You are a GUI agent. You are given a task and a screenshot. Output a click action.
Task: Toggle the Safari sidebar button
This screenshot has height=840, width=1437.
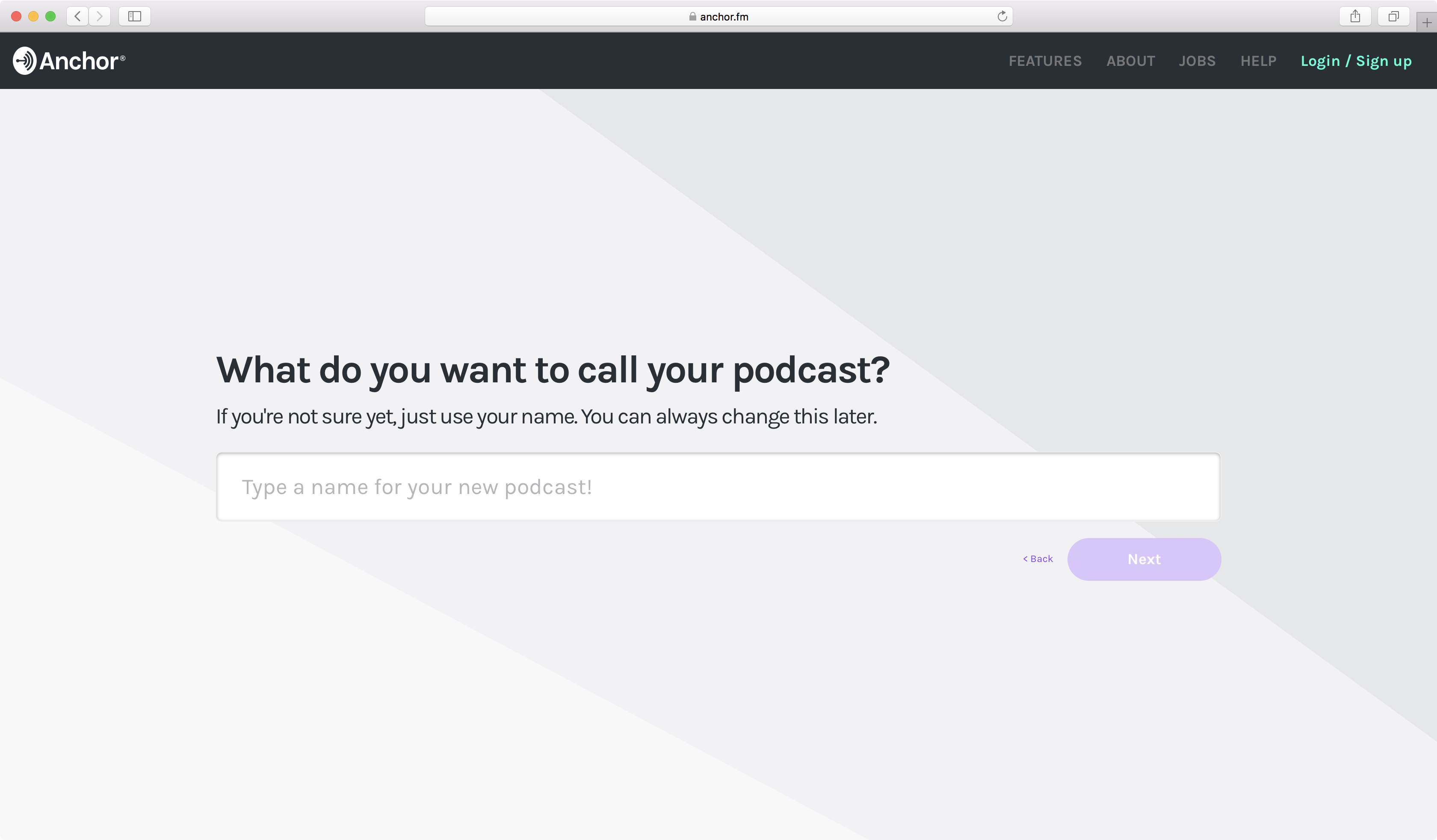135,17
